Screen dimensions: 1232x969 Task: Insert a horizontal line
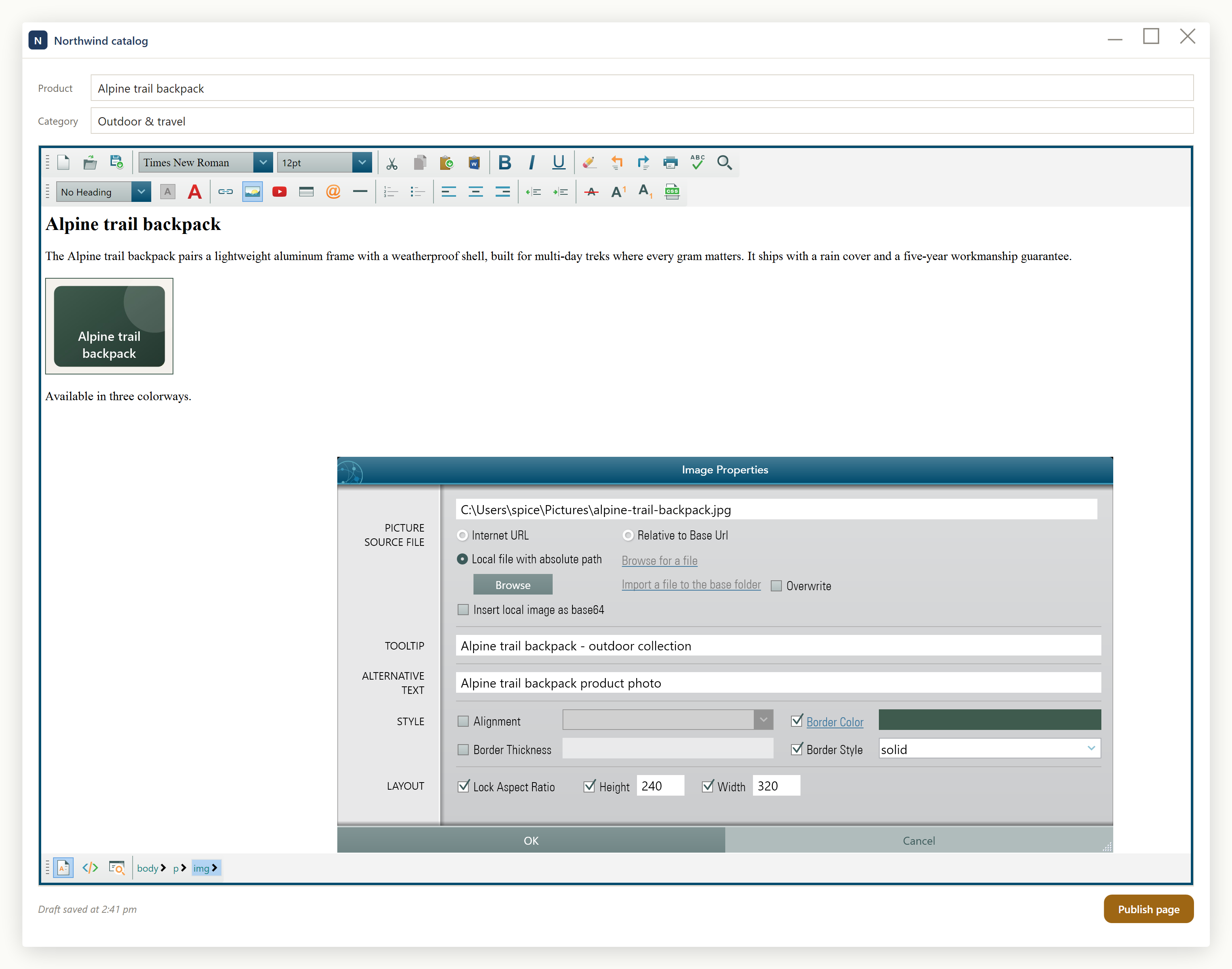(360, 192)
